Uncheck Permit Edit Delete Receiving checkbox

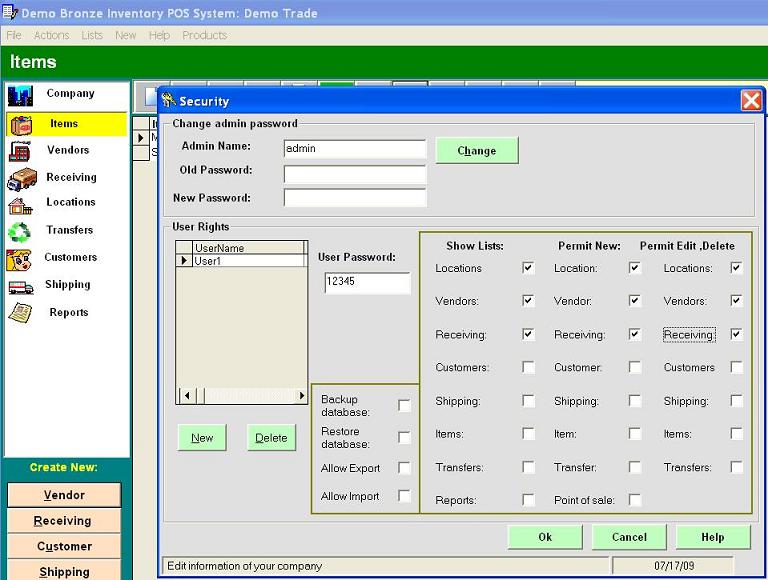pyautogui.click(x=736, y=335)
